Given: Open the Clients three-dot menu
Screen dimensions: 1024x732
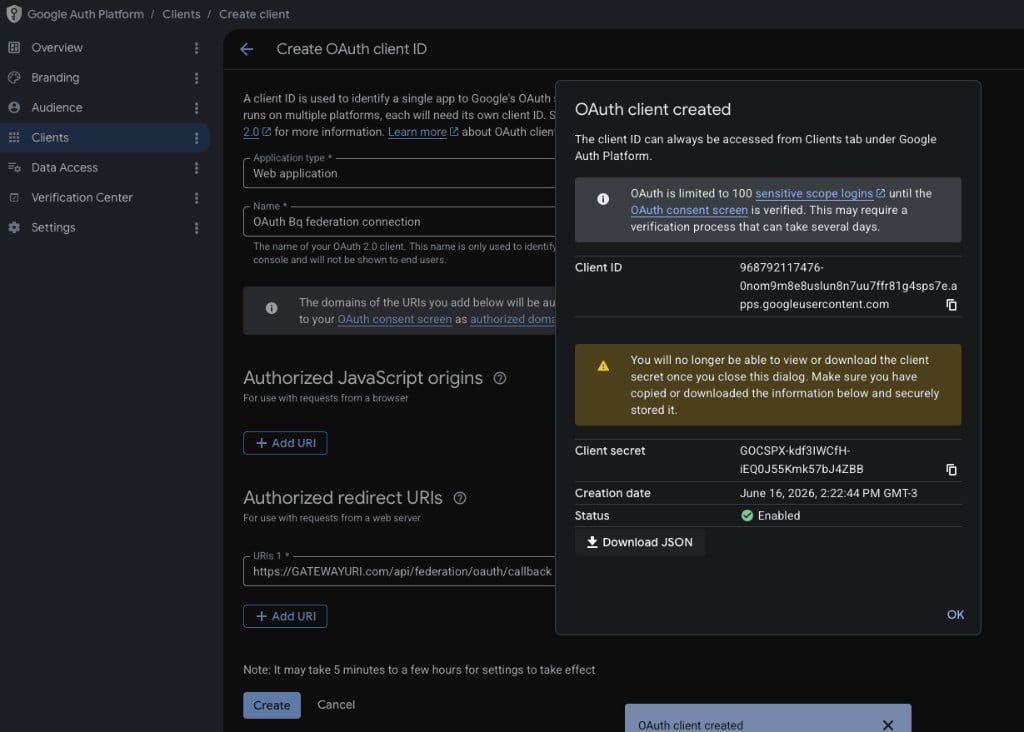Looking at the screenshot, I should (x=197, y=138).
